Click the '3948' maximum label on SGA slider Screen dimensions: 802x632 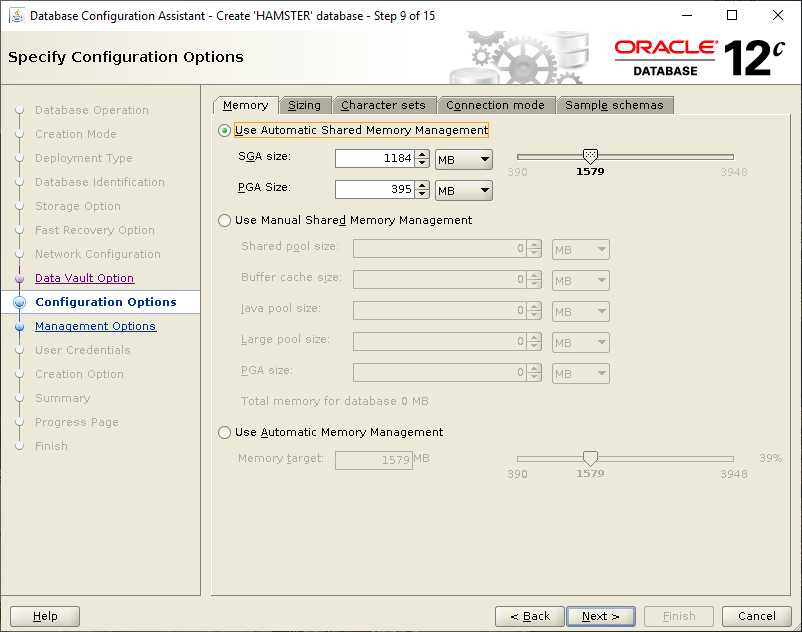(x=734, y=172)
